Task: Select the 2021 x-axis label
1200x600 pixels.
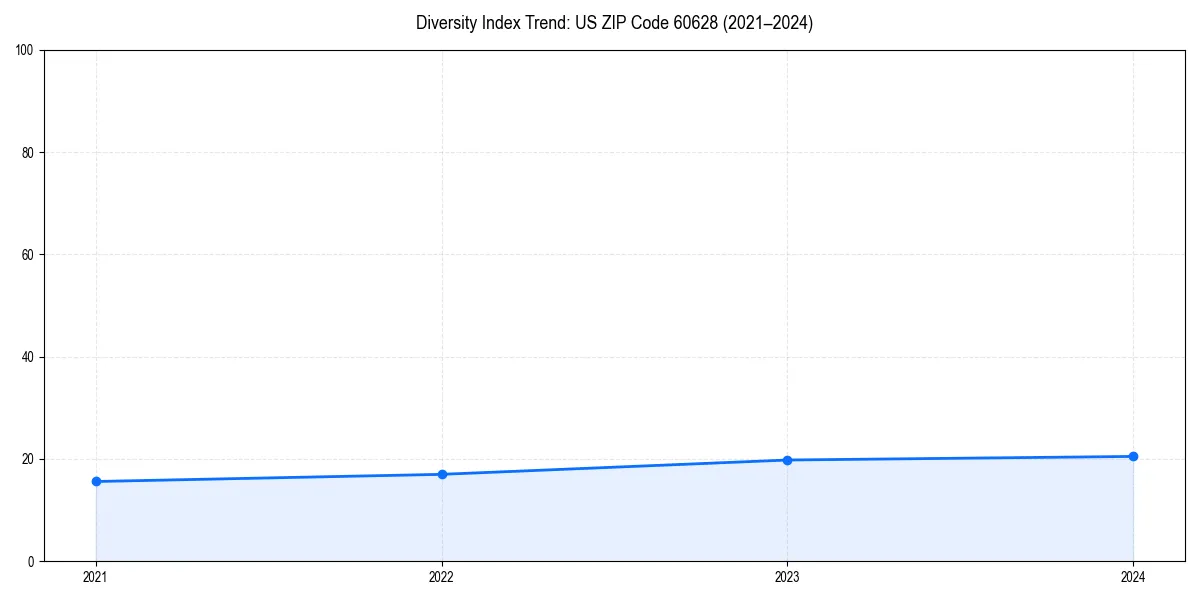Action: click(96, 577)
